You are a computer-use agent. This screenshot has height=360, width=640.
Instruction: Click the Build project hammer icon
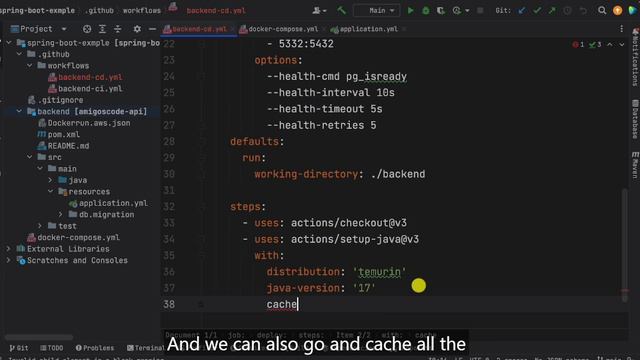point(341,11)
